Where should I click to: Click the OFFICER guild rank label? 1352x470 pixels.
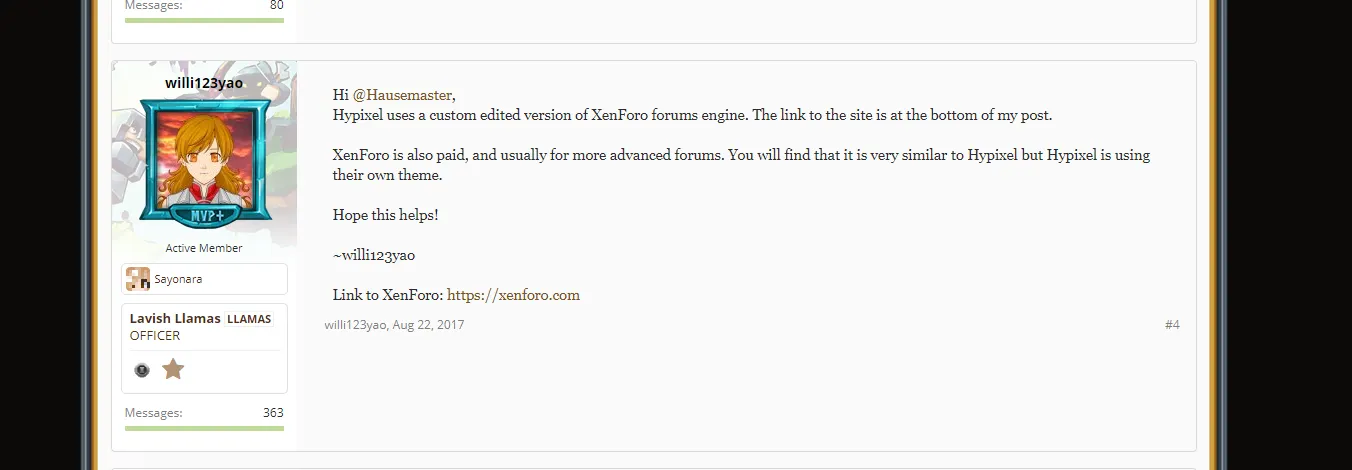(x=155, y=336)
